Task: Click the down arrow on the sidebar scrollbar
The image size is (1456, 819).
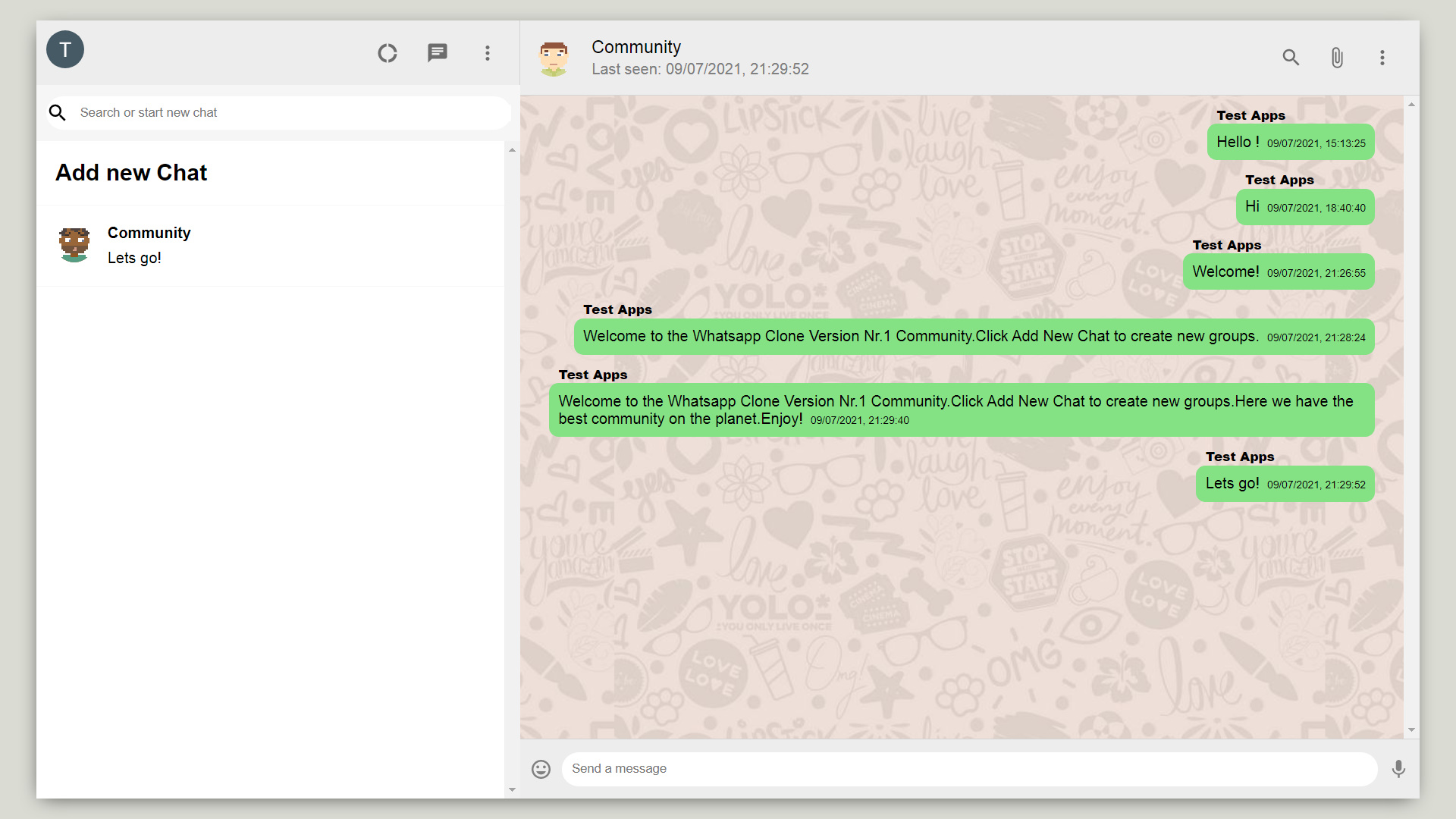Action: [513, 789]
